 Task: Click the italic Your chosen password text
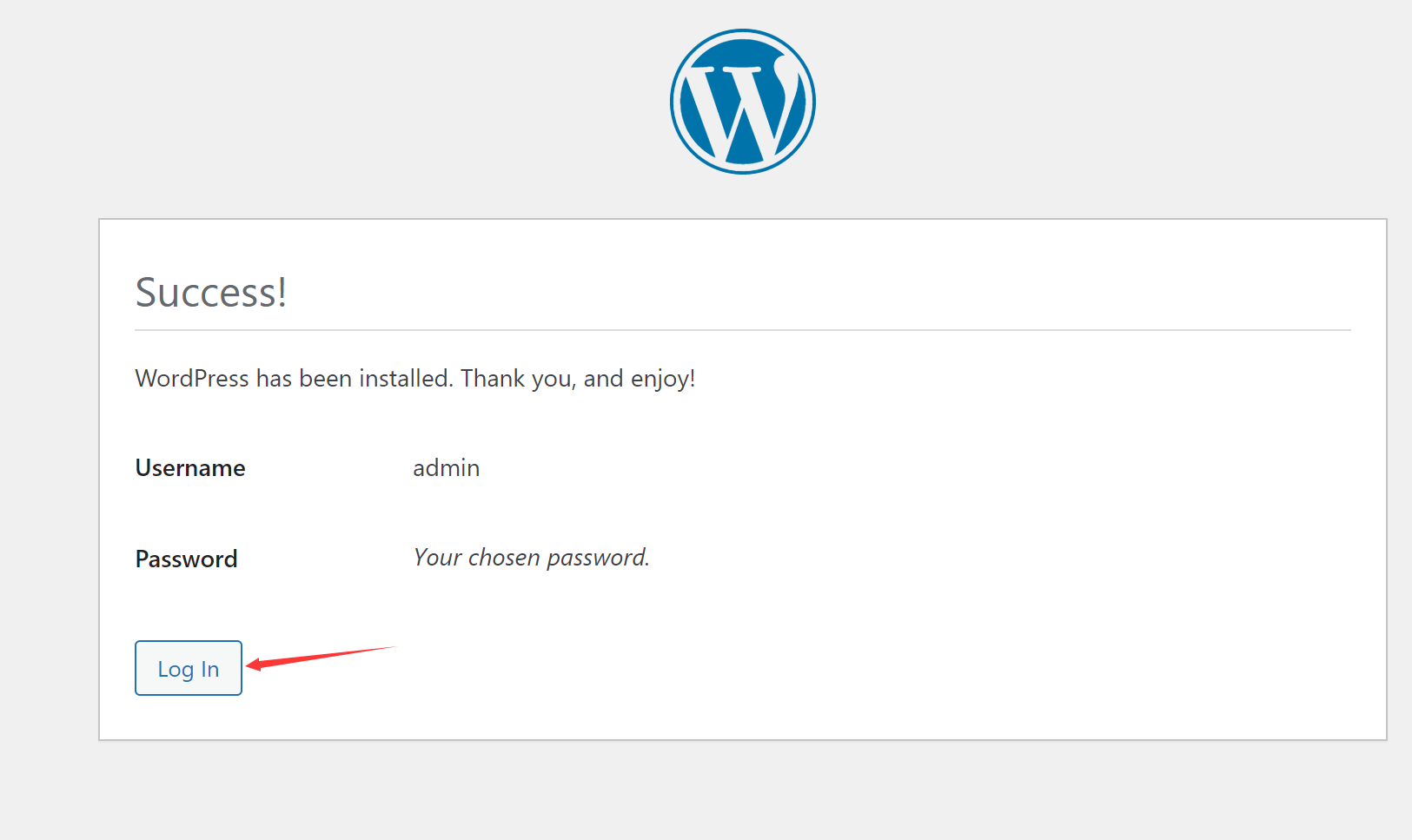pos(532,558)
